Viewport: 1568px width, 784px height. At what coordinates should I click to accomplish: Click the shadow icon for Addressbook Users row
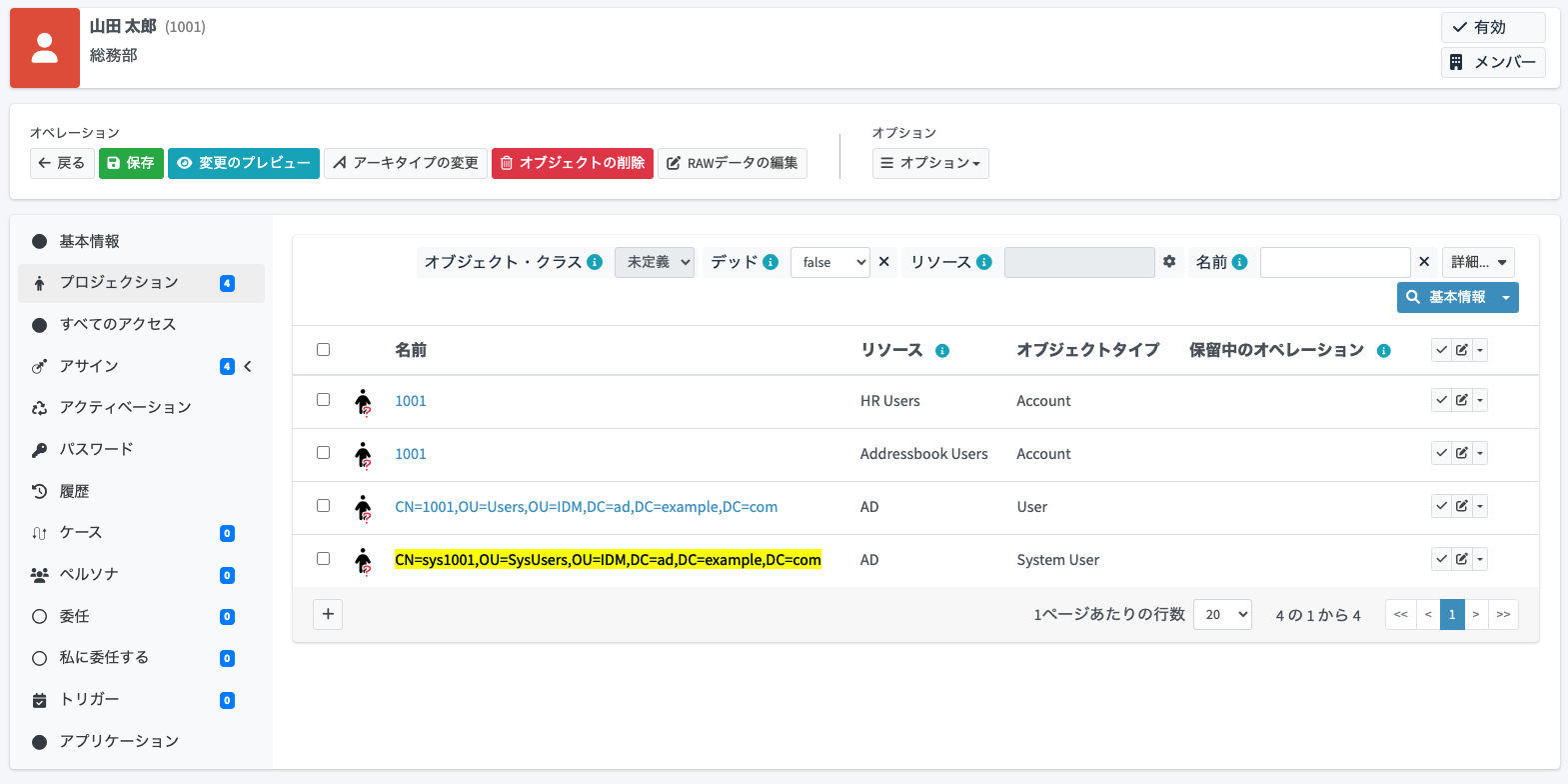[364, 455]
